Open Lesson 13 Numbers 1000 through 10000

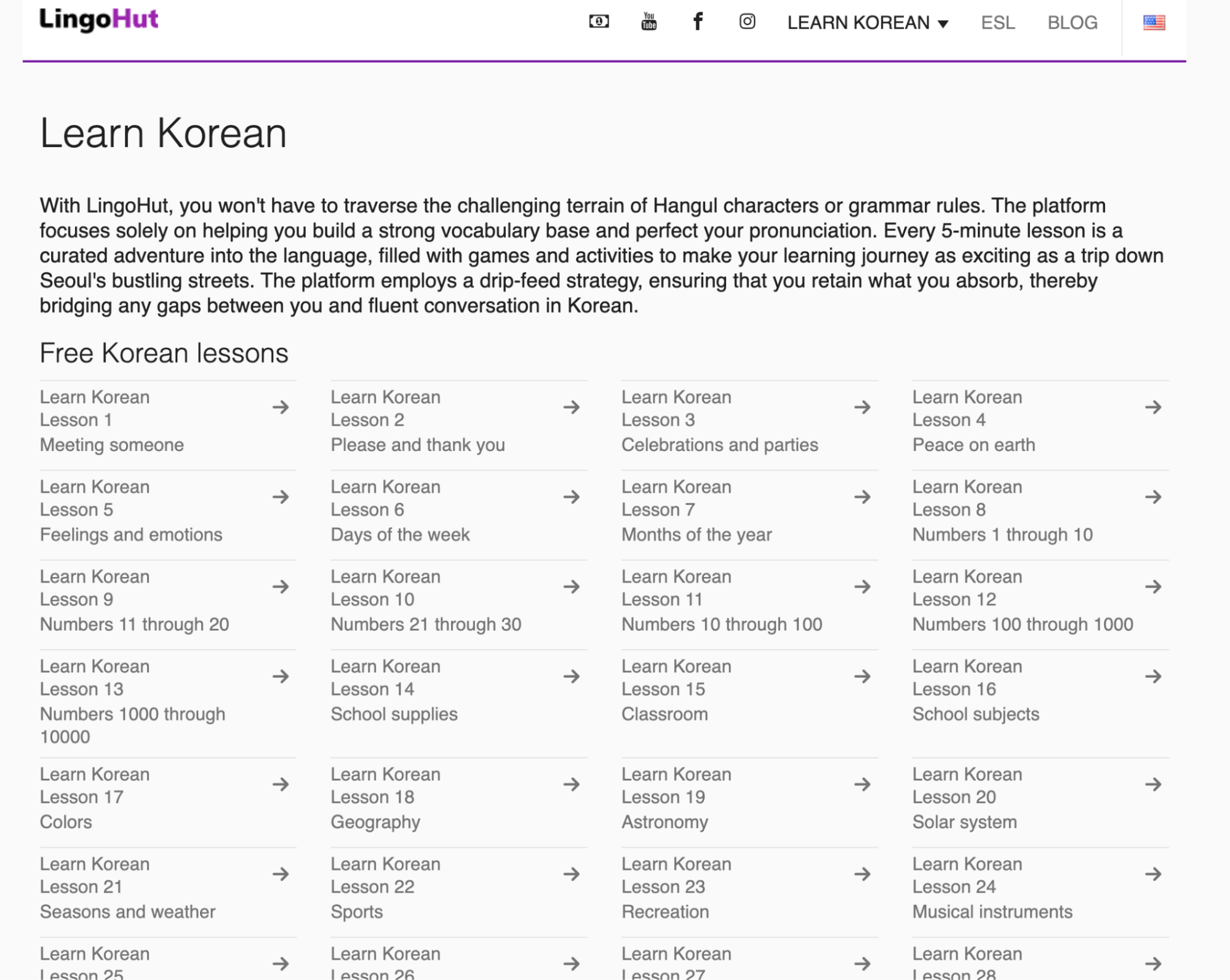pos(132,701)
